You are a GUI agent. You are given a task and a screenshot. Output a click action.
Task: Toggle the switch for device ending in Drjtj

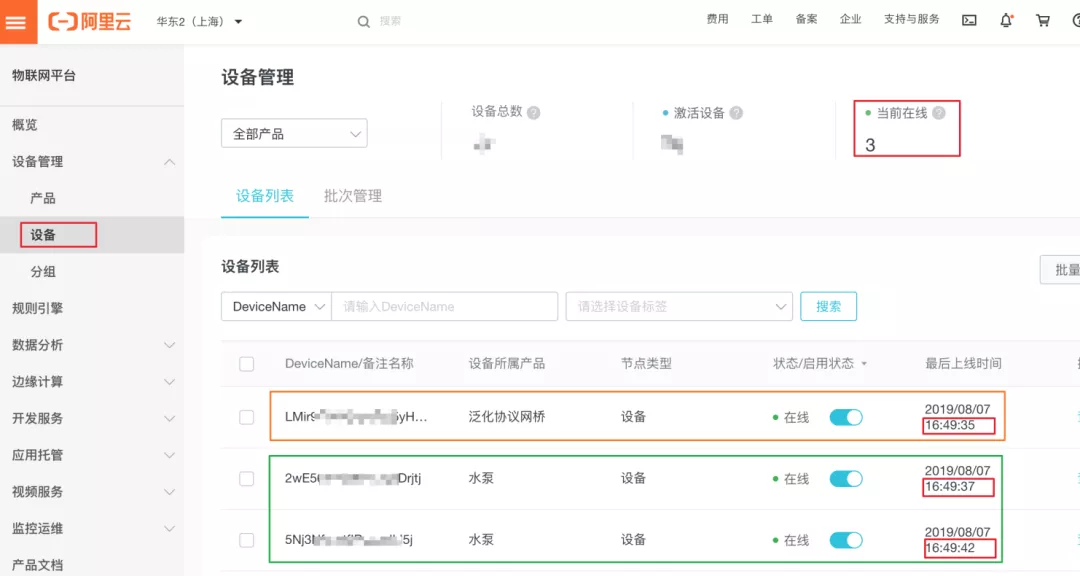[x=846, y=479]
